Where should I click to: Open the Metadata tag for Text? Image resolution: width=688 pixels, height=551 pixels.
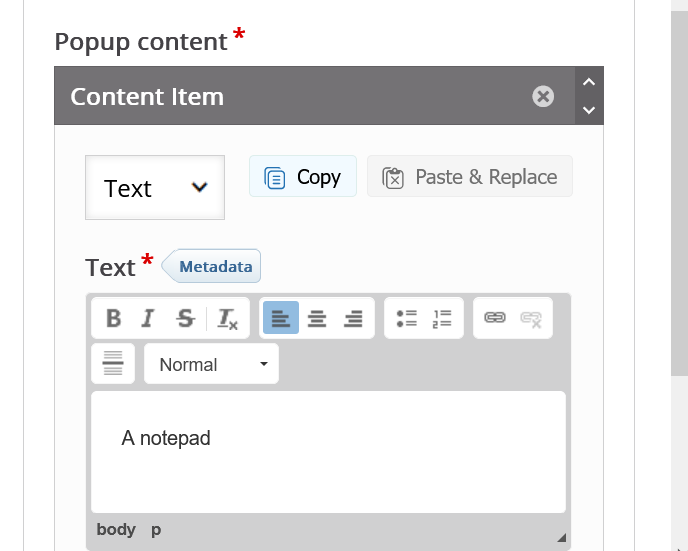pyautogui.click(x=213, y=267)
